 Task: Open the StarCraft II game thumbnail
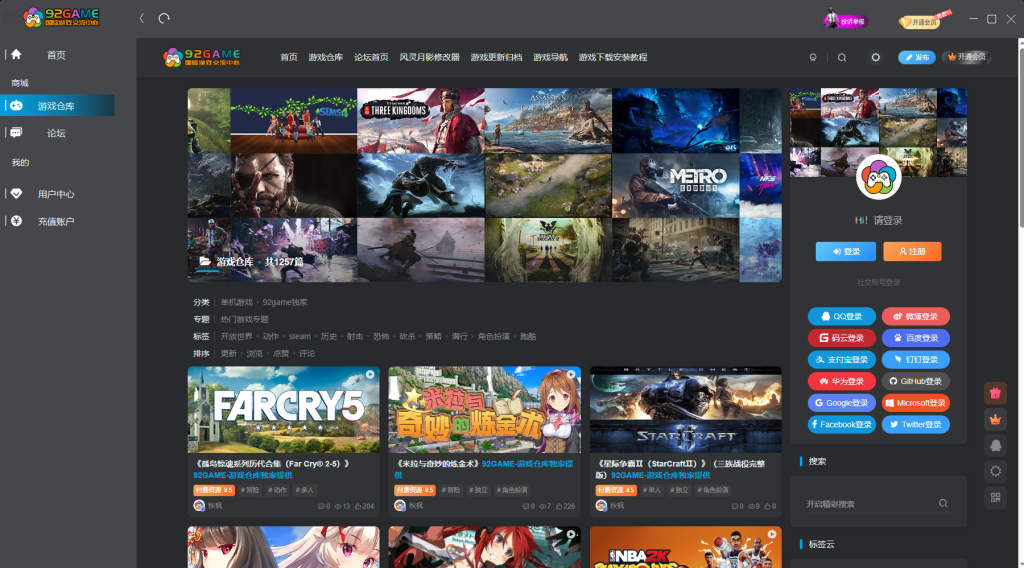[685, 410]
